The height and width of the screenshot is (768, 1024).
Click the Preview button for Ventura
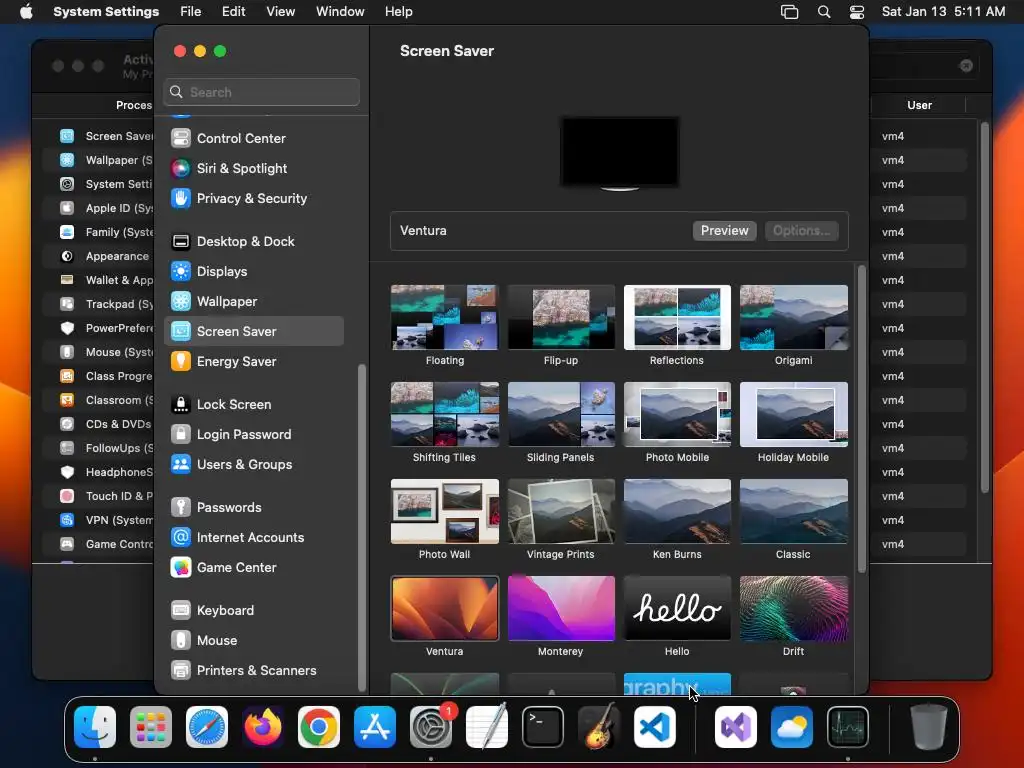724,231
